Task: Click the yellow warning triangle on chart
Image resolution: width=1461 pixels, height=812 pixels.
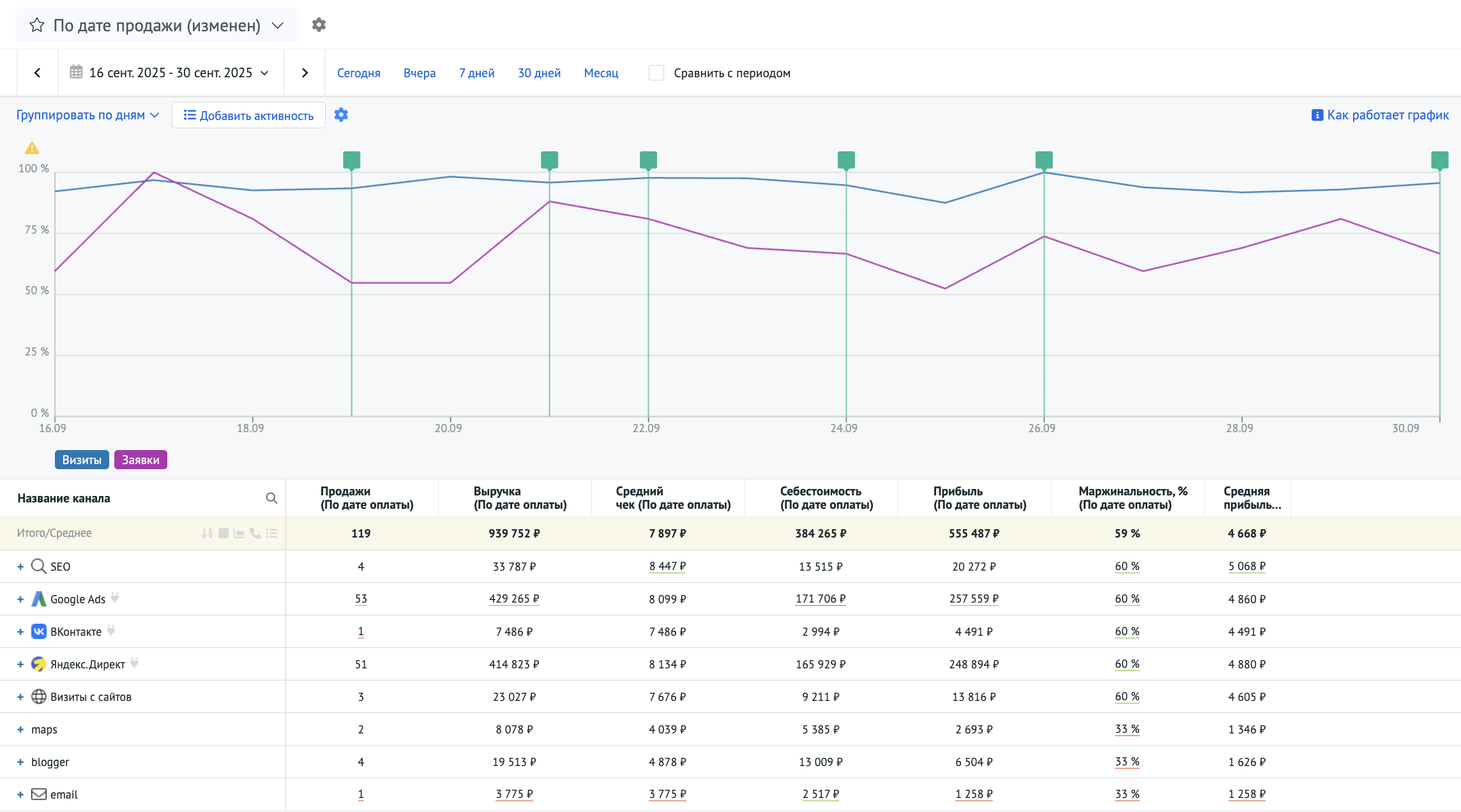Action: pyautogui.click(x=32, y=148)
